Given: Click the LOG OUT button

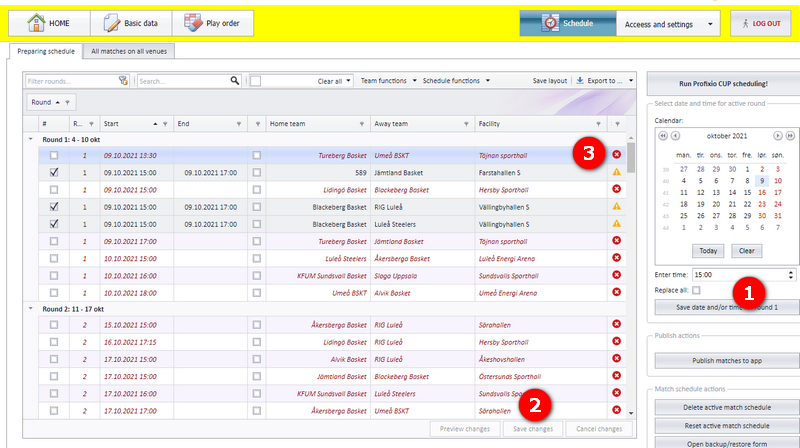Looking at the screenshot, I should 761,23.
